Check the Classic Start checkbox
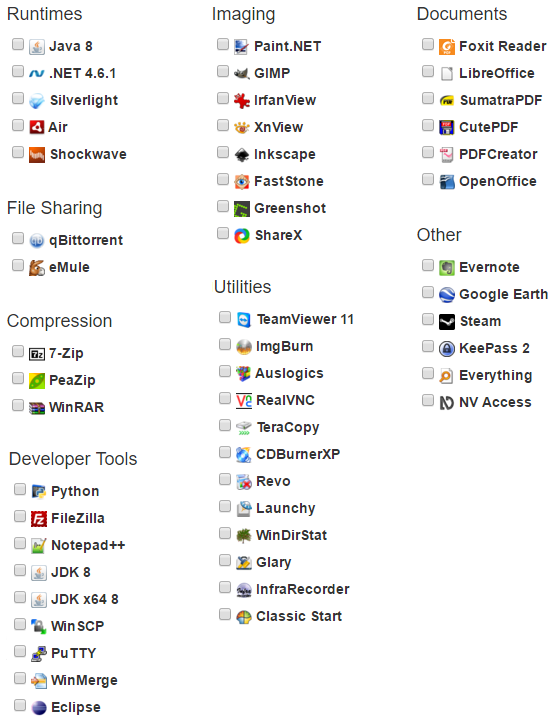Viewport: 553px width, 720px height. tap(225, 614)
